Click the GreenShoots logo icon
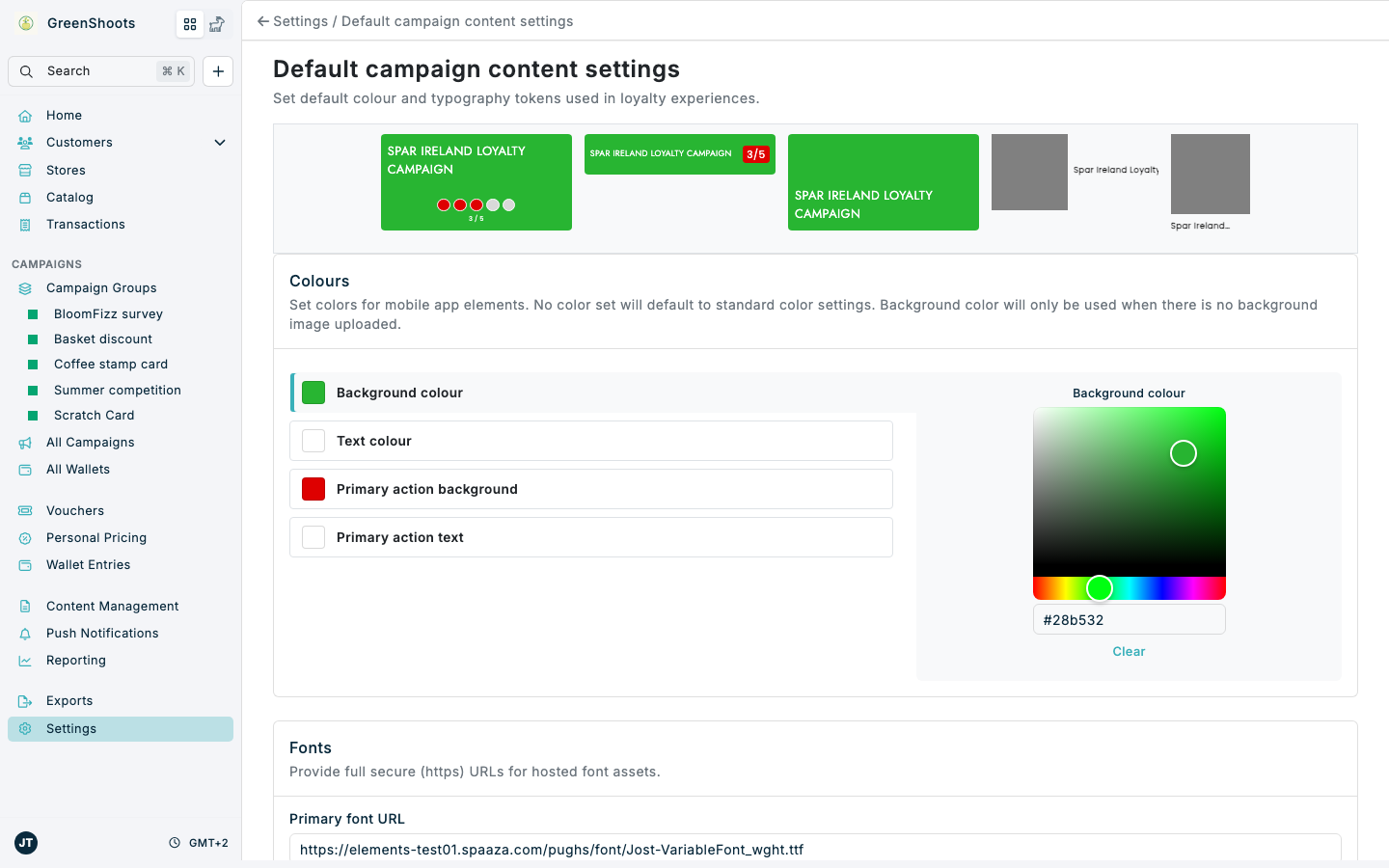 (26, 23)
